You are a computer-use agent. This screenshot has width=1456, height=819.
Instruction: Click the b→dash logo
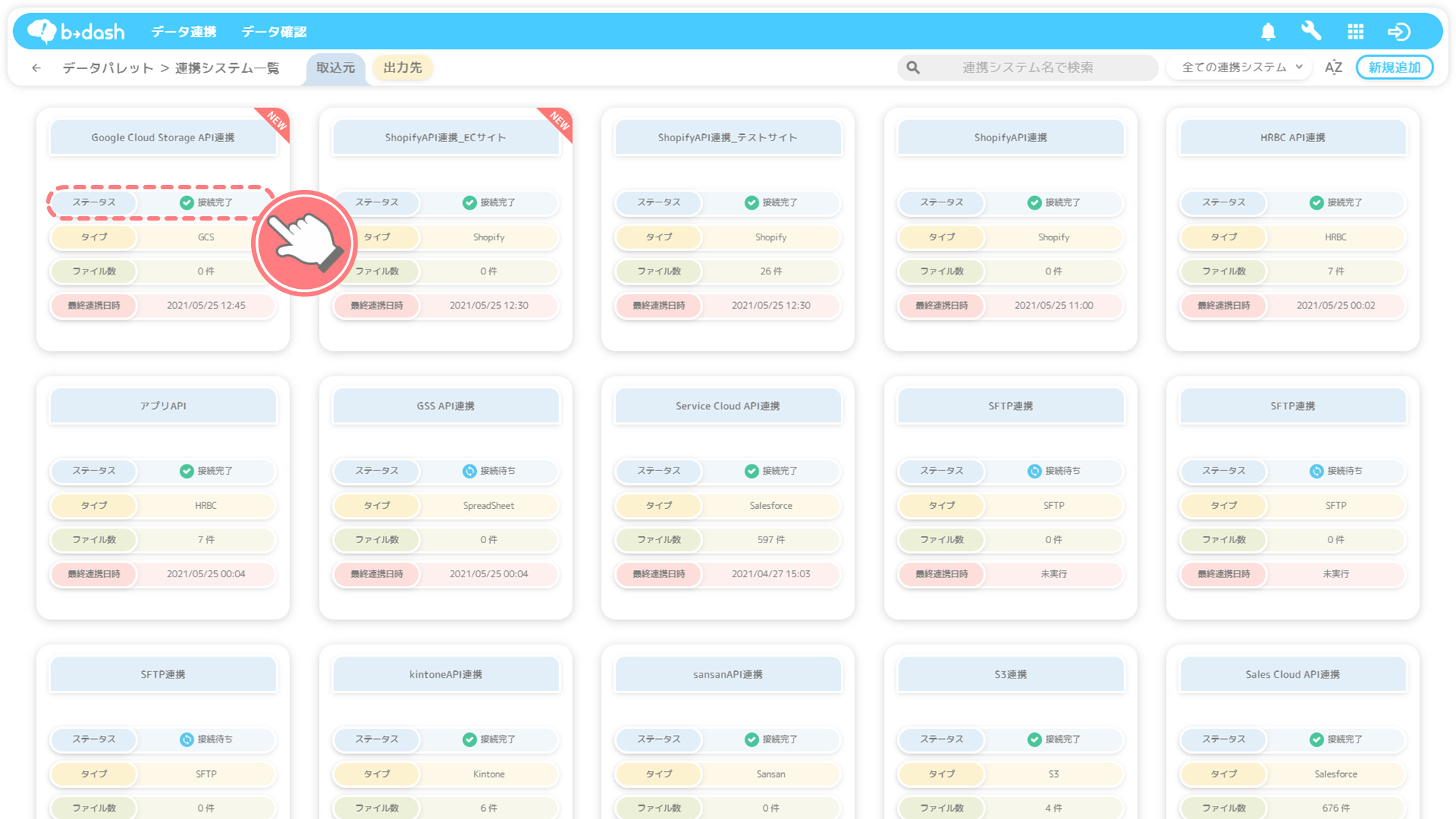pyautogui.click(x=76, y=31)
